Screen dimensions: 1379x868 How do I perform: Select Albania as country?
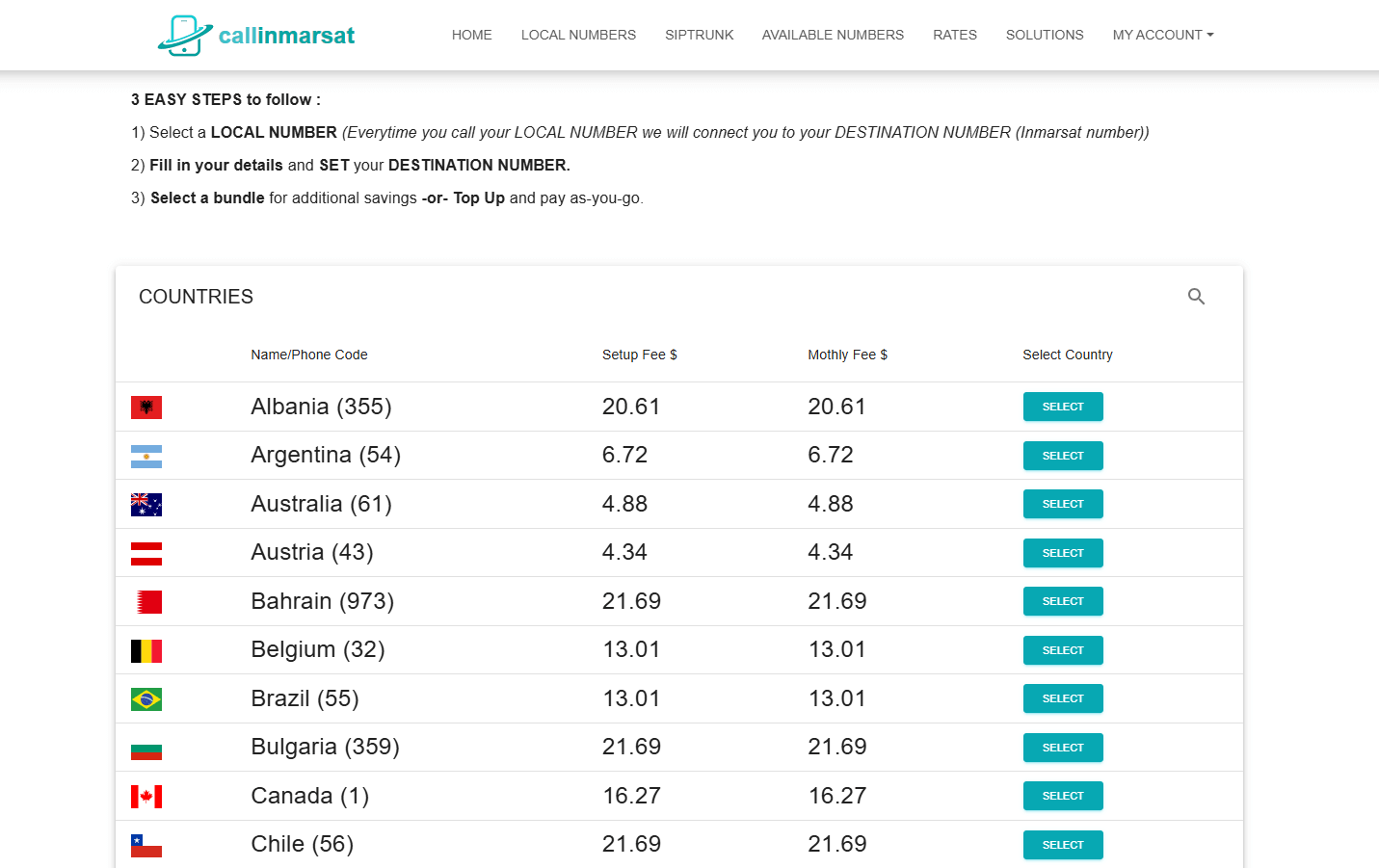(x=1063, y=407)
